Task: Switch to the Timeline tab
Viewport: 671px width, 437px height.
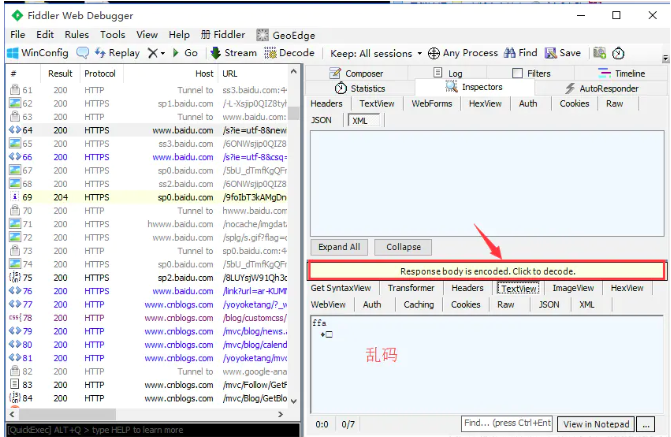Action: 621,74
